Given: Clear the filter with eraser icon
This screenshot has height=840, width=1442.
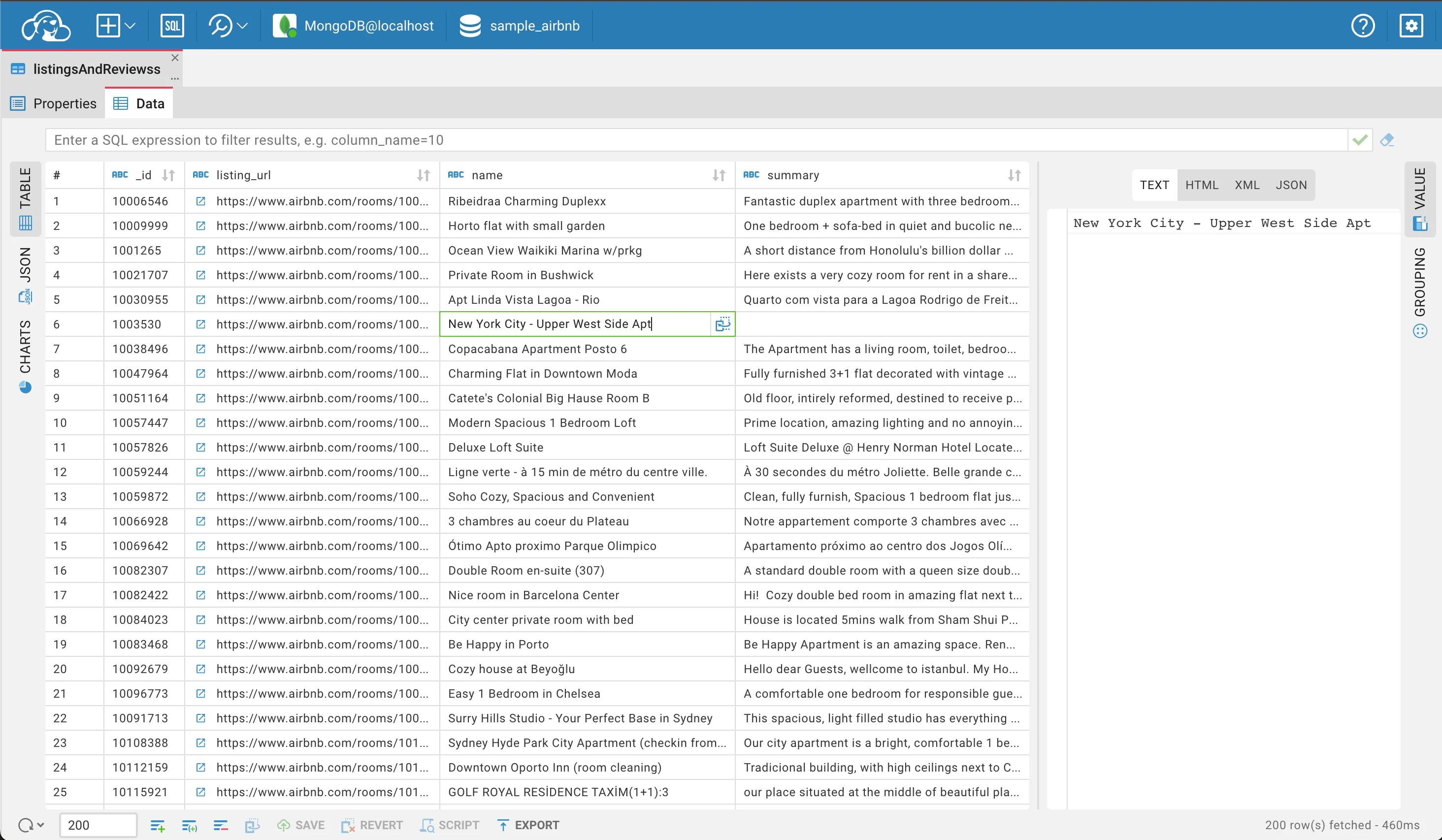Looking at the screenshot, I should click(x=1387, y=140).
